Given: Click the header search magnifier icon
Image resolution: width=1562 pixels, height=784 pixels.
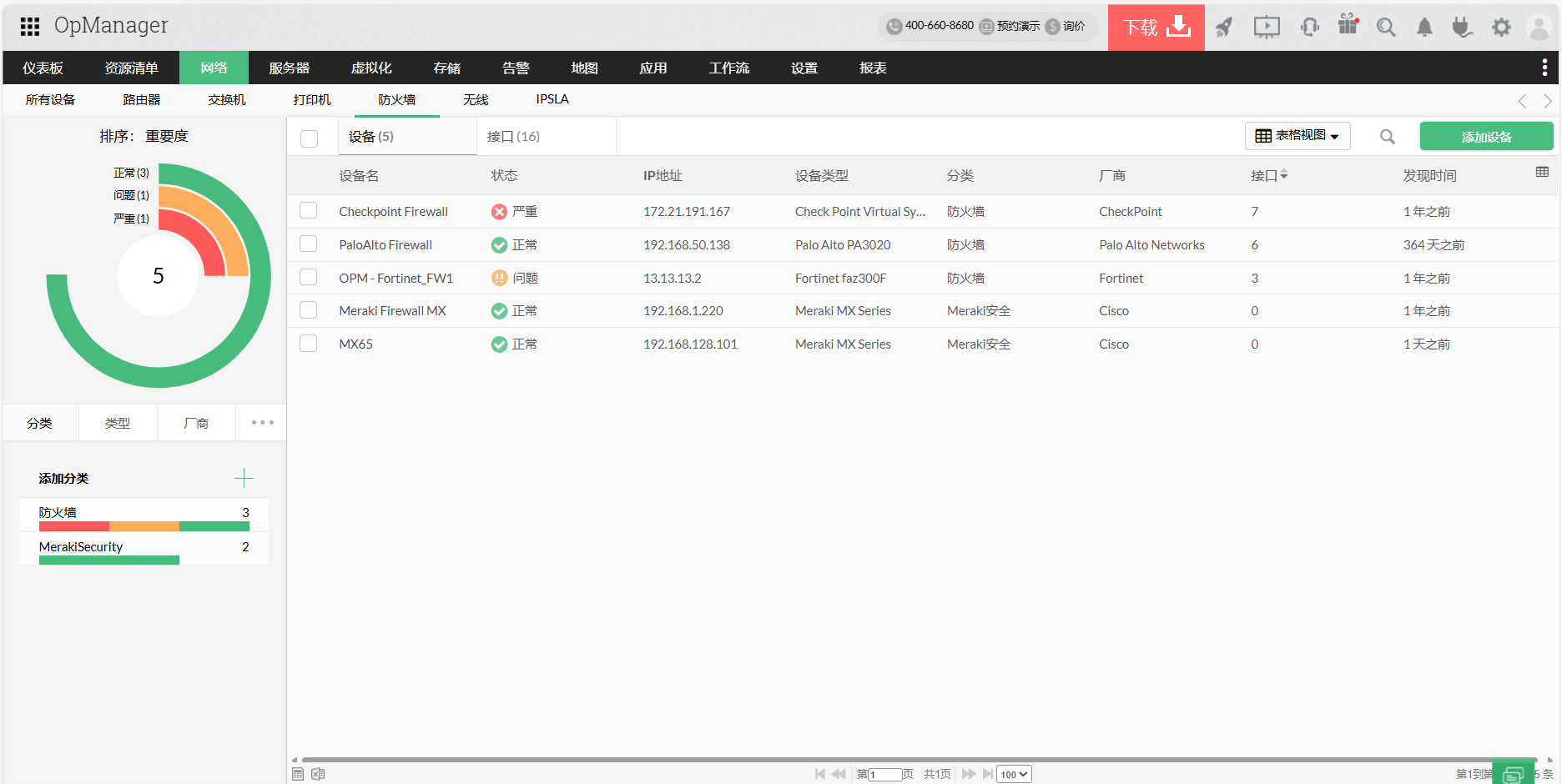Looking at the screenshot, I should (x=1386, y=28).
